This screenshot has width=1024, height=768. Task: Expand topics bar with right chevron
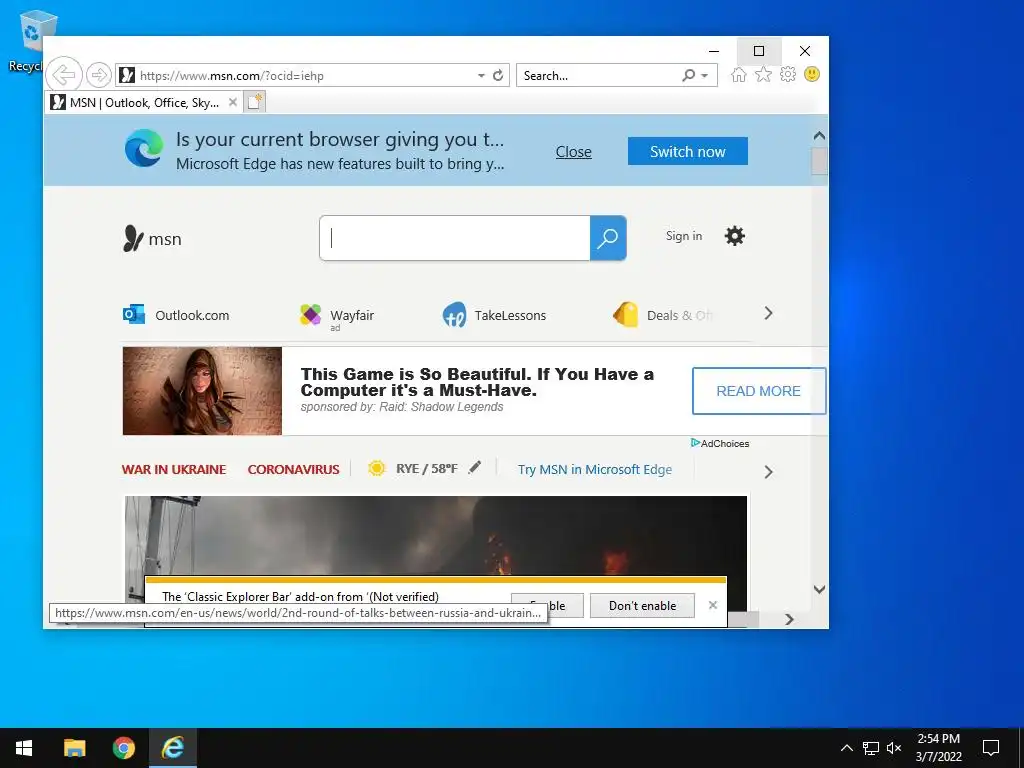769,472
